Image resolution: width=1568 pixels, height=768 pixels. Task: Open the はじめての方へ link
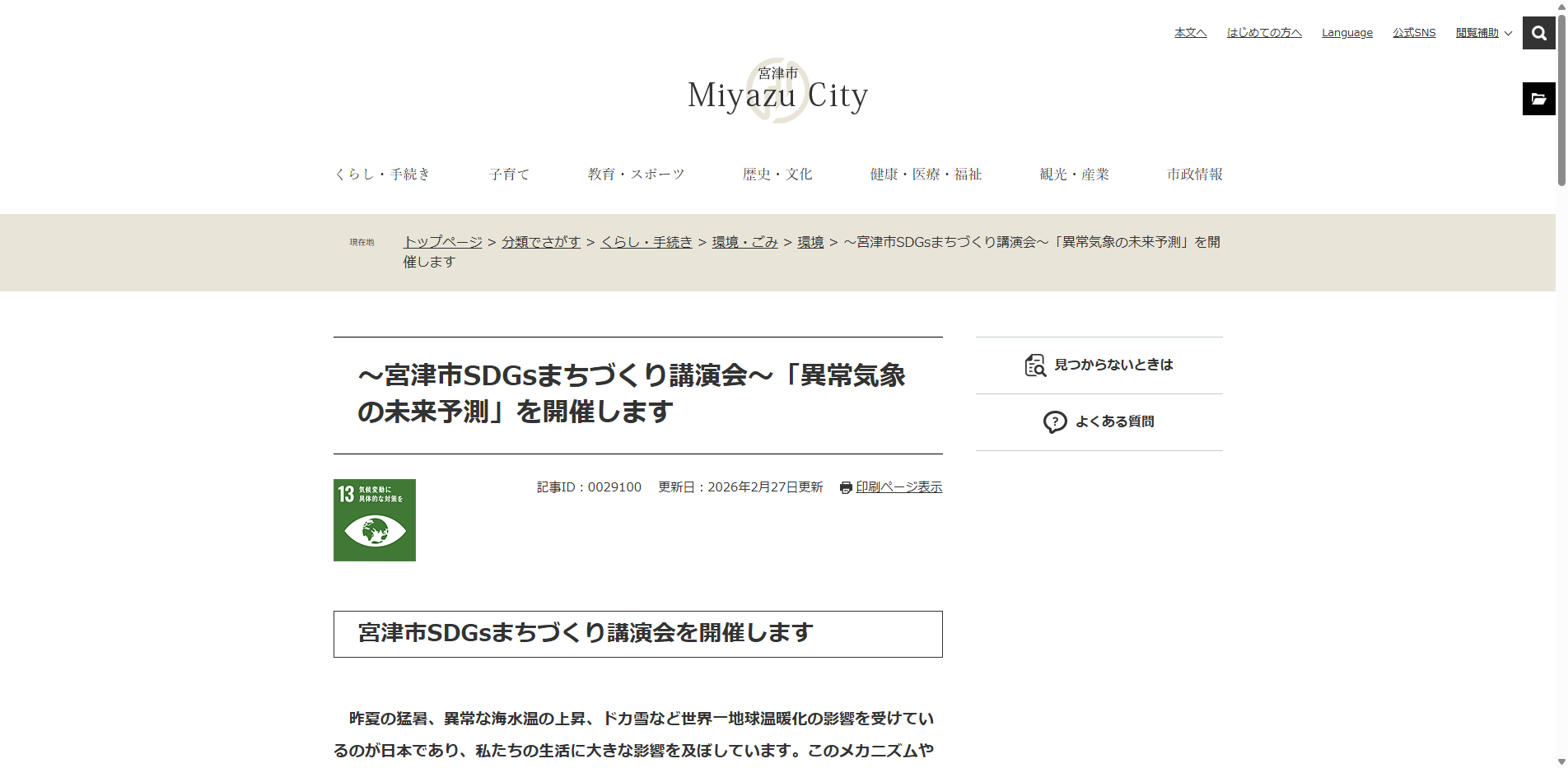click(1263, 33)
